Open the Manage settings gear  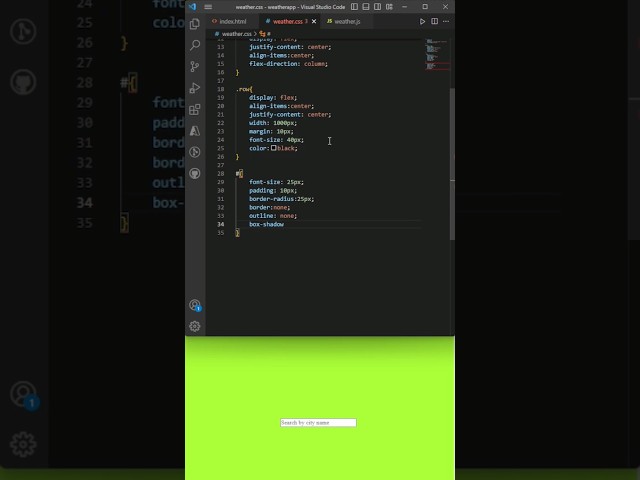pos(195,326)
